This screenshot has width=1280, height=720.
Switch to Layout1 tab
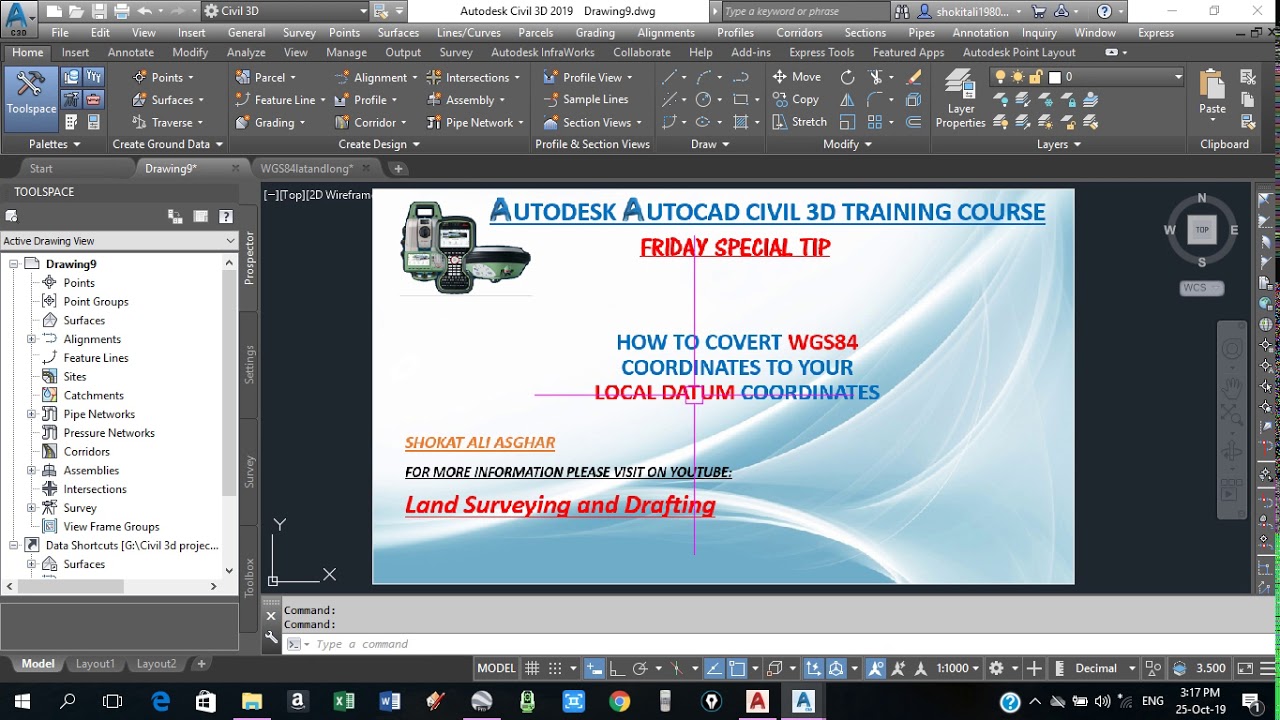[x=96, y=663]
